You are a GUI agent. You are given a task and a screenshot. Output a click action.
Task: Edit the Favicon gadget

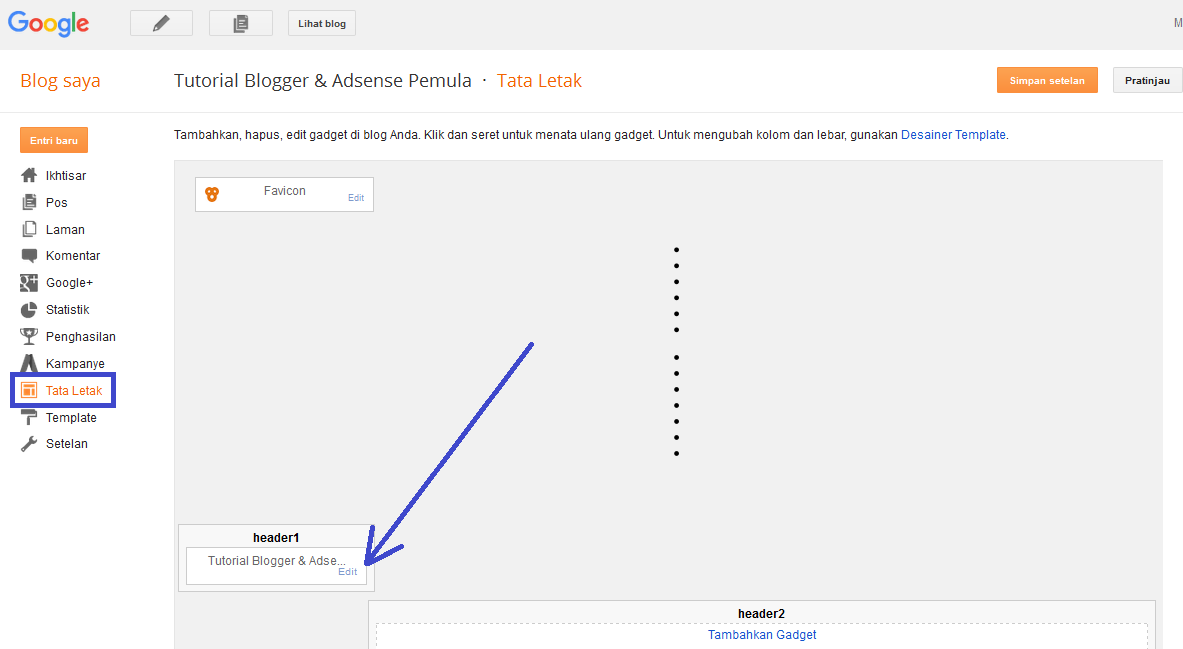[356, 198]
